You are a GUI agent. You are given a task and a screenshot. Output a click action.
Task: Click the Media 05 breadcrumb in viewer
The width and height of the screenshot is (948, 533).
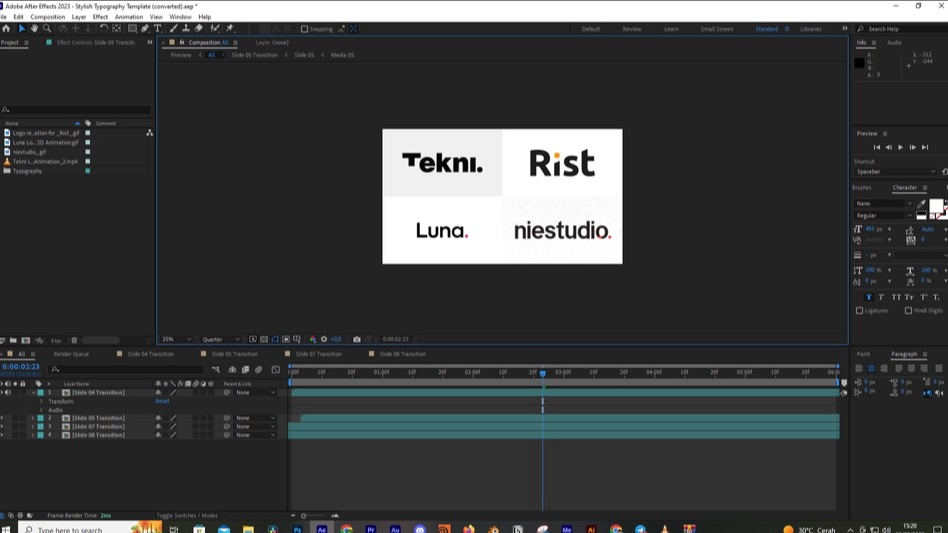pyautogui.click(x=342, y=55)
